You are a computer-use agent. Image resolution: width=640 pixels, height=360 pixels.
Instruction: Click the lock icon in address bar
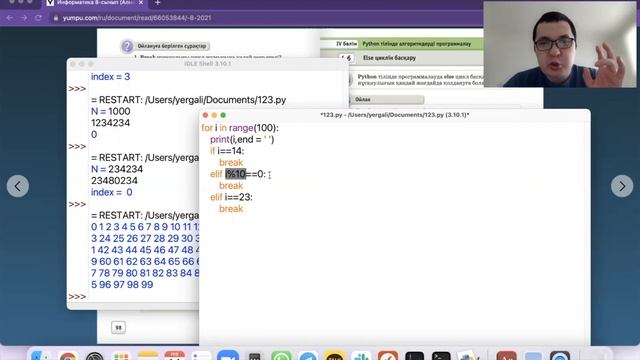[x=56, y=18]
